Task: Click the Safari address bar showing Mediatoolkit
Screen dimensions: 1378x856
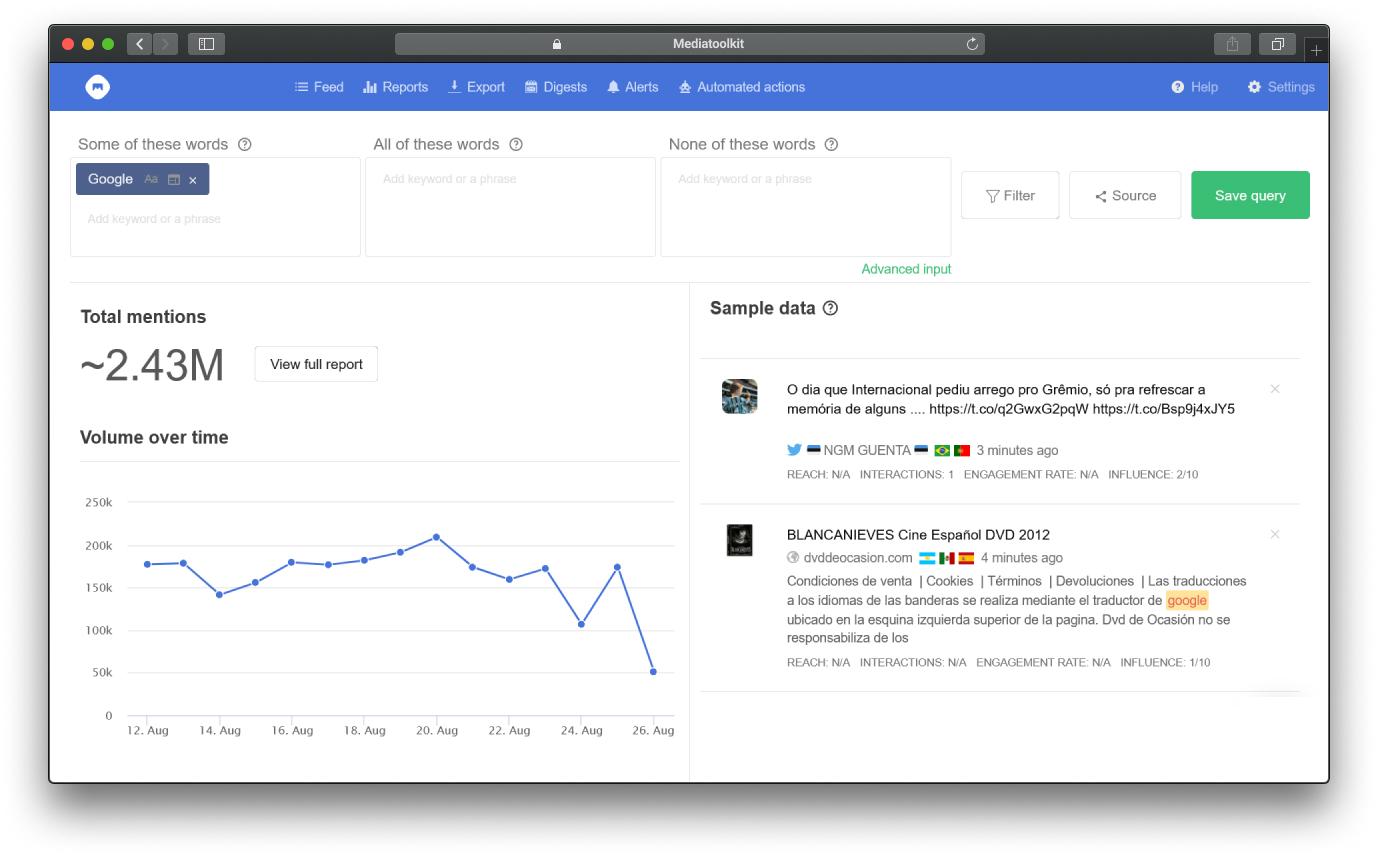Action: pyautogui.click(x=690, y=44)
